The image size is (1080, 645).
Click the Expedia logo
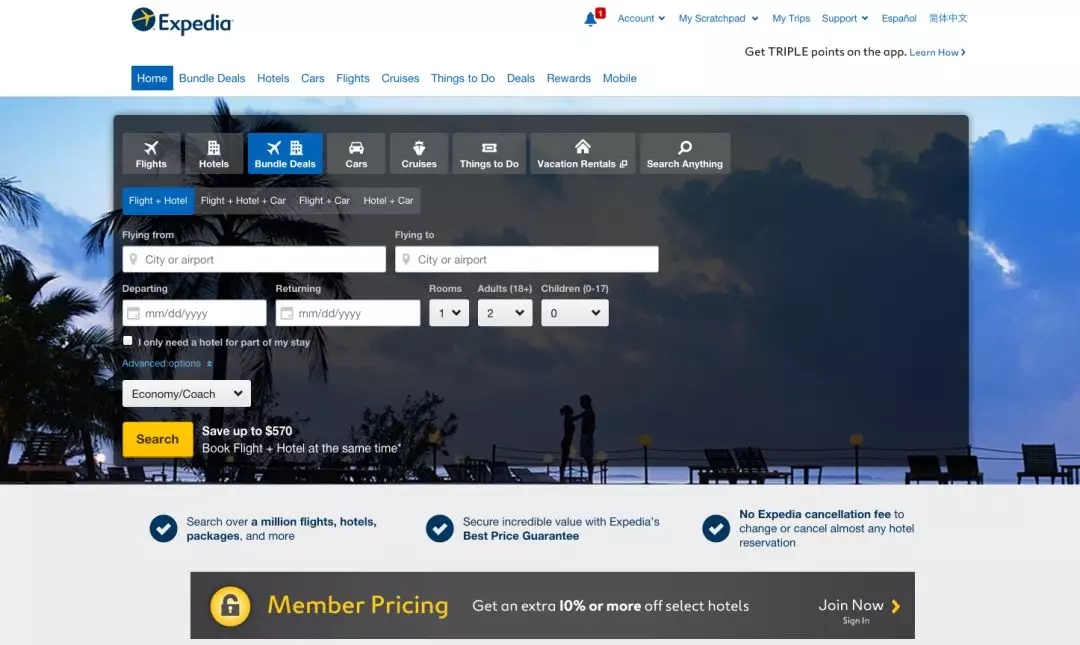[182, 20]
